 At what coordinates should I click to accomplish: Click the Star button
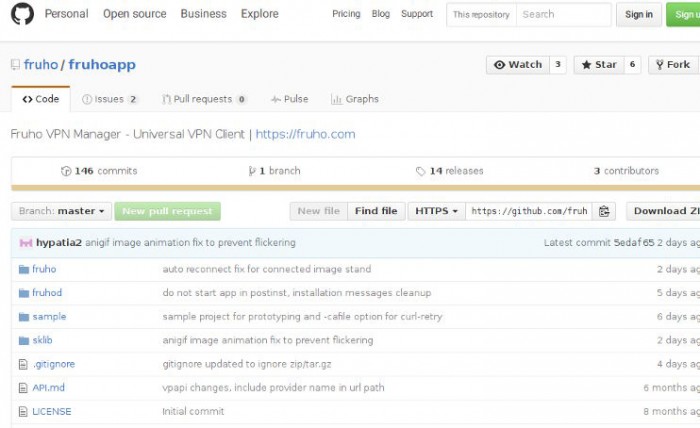click(599, 65)
